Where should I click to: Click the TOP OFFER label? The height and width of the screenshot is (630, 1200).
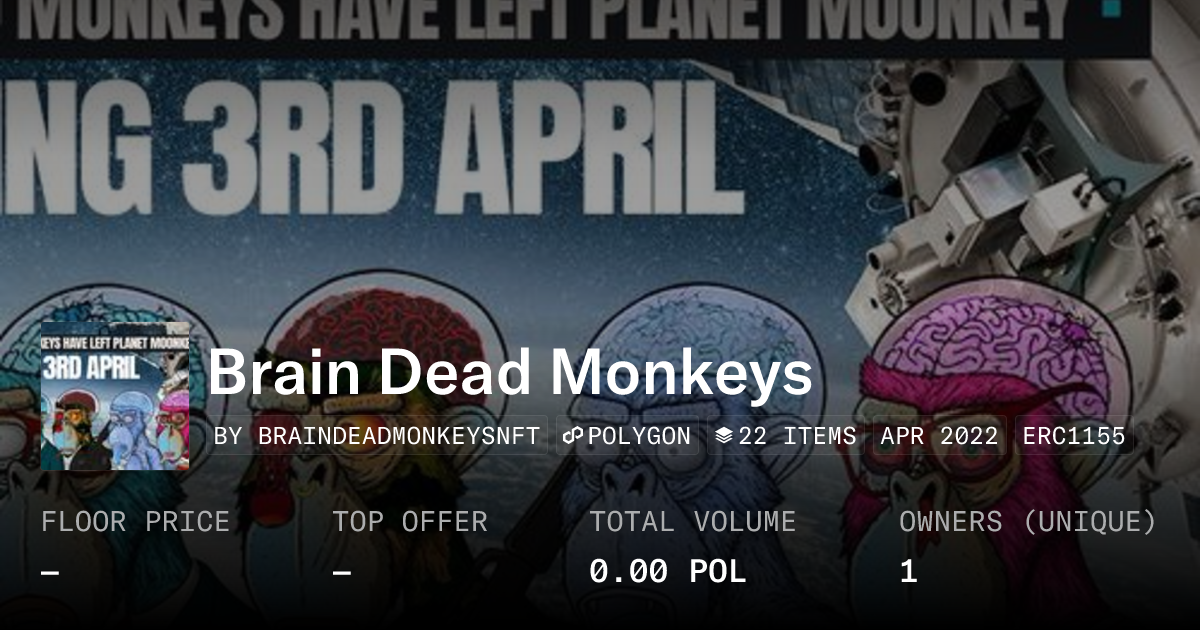coord(410,522)
